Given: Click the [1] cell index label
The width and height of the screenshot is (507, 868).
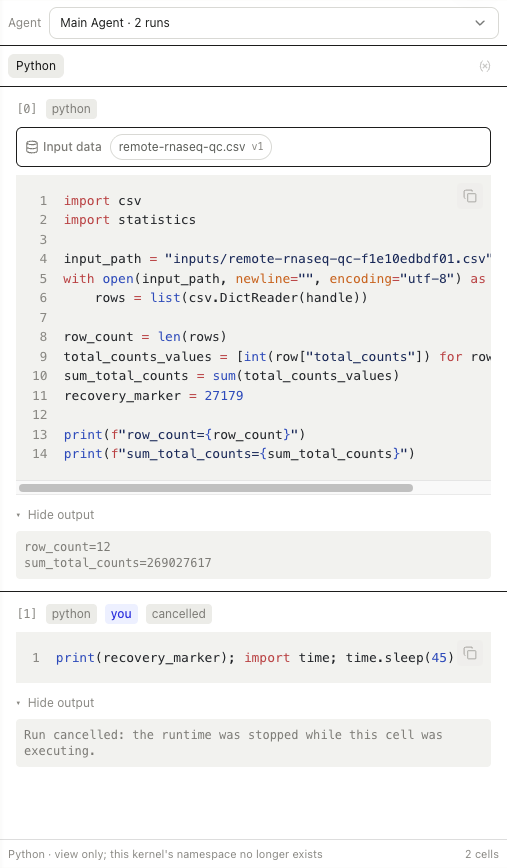Looking at the screenshot, I should pyautogui.click(x=27, y=614).
